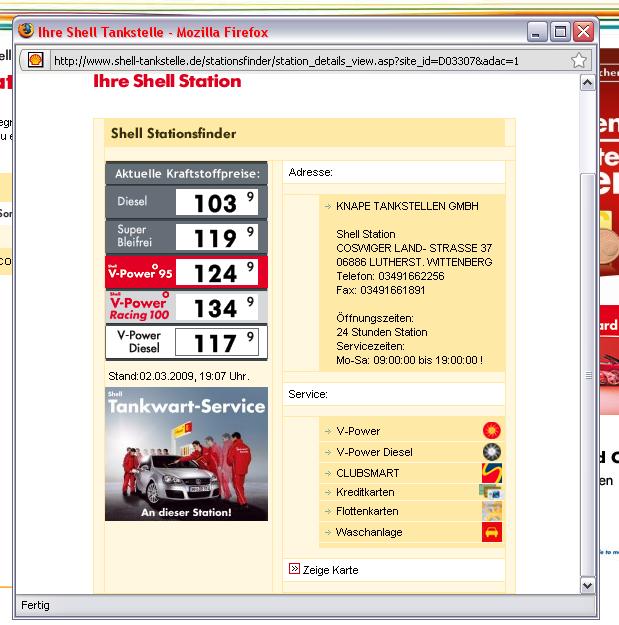This screenshot has width=619, height=625.
Task: Click the Kreditkarten cards icon
Action: 491,492
